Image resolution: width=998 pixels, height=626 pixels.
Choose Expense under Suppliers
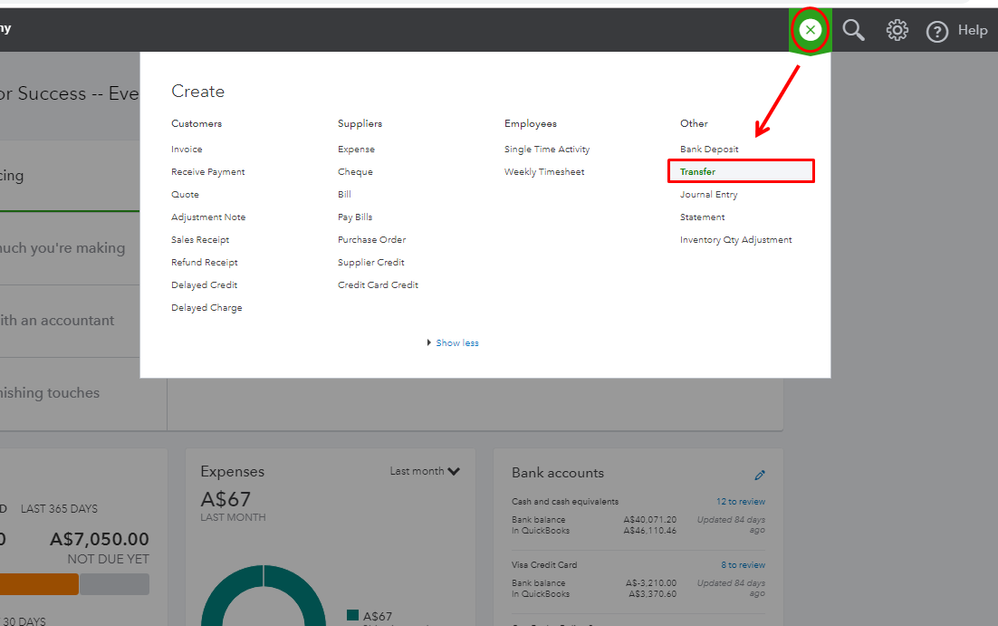pos(356,149)
